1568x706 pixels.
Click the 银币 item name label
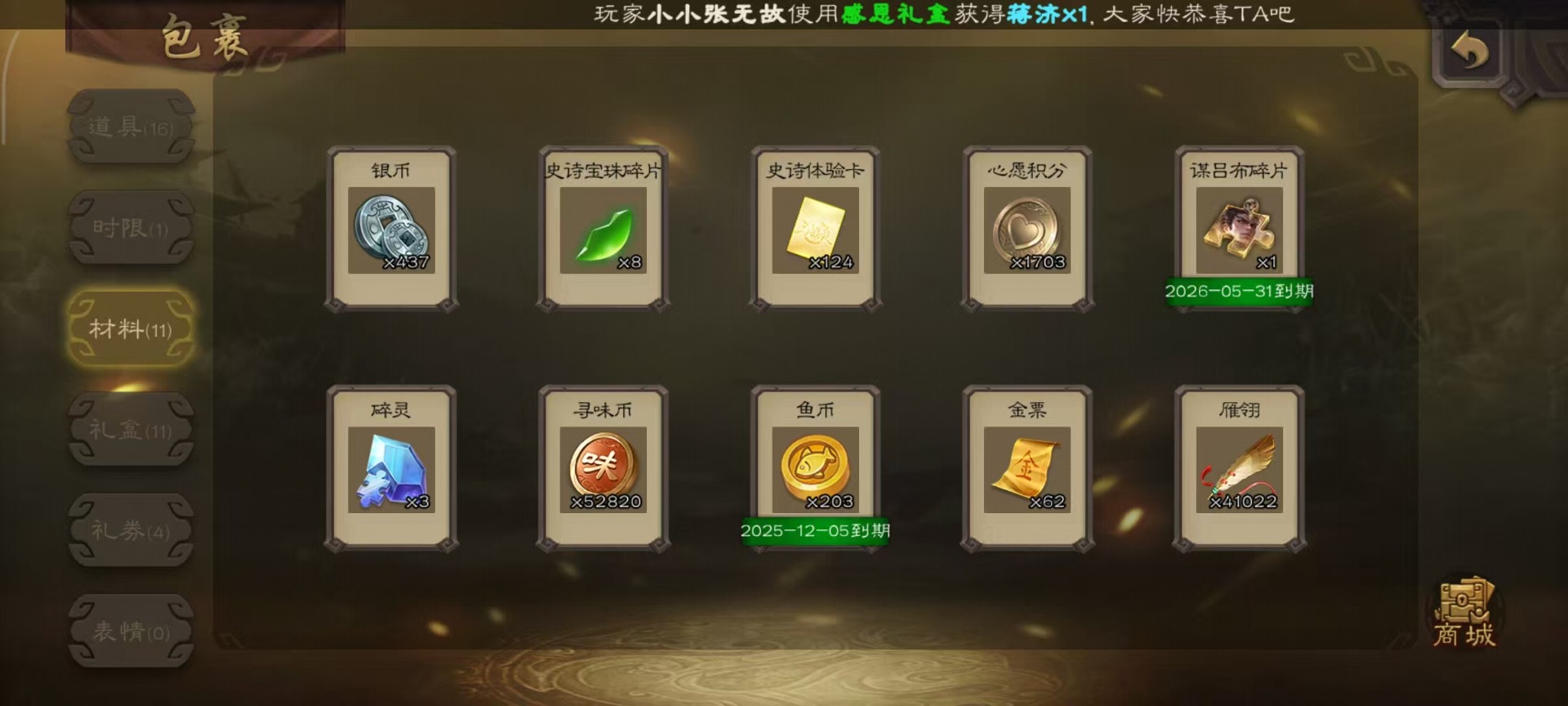pyautogui.click(x=391, y=170)
